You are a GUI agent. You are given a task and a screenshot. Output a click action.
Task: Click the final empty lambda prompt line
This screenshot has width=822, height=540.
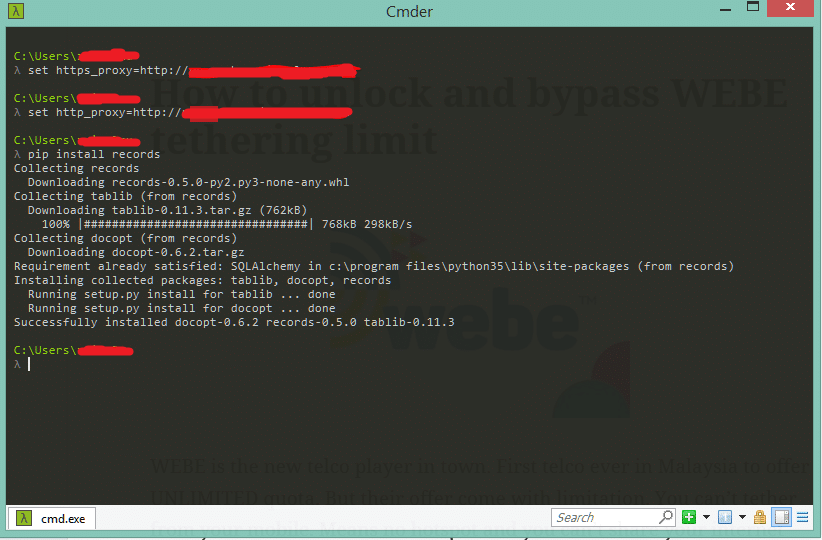(x=22, y=364)
